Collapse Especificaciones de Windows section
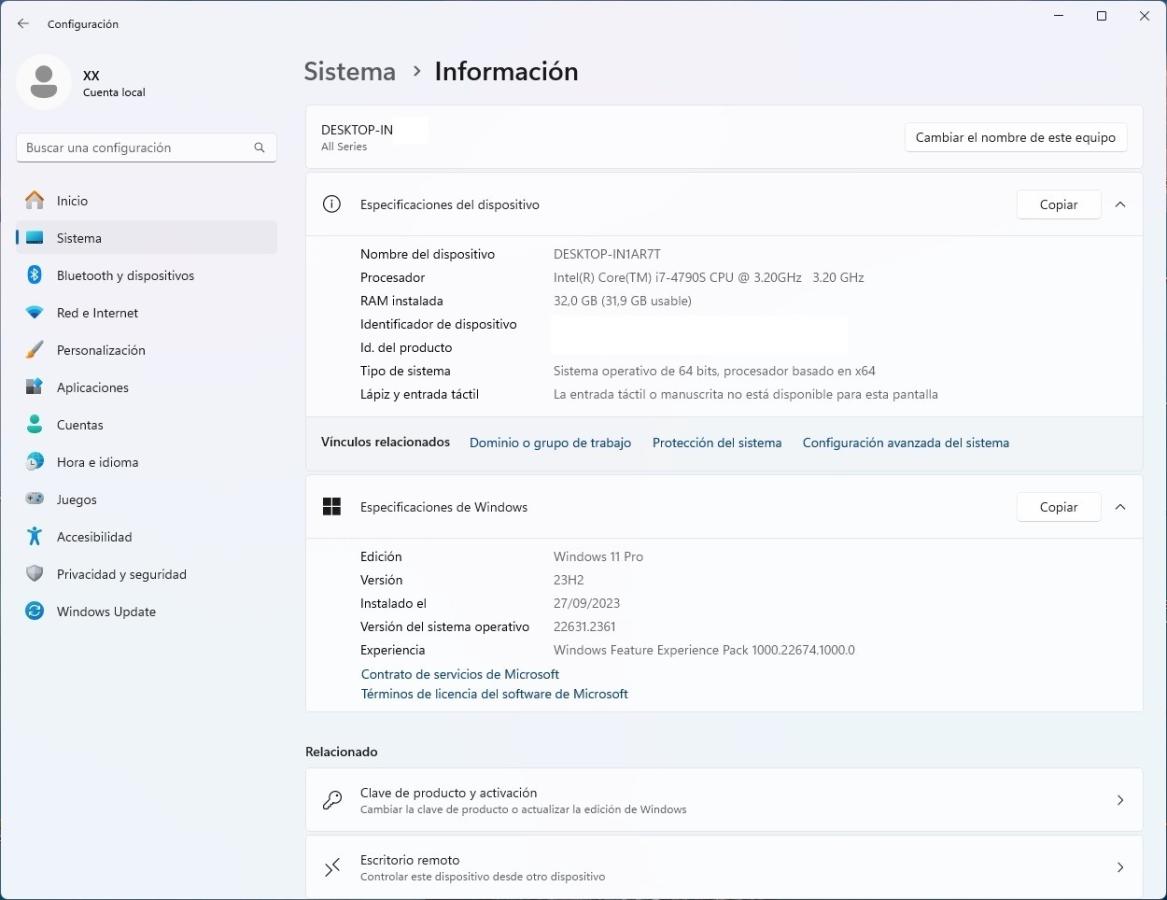Image resolution: width=1167 pixels, height=900 pixels. (1120, 507)
